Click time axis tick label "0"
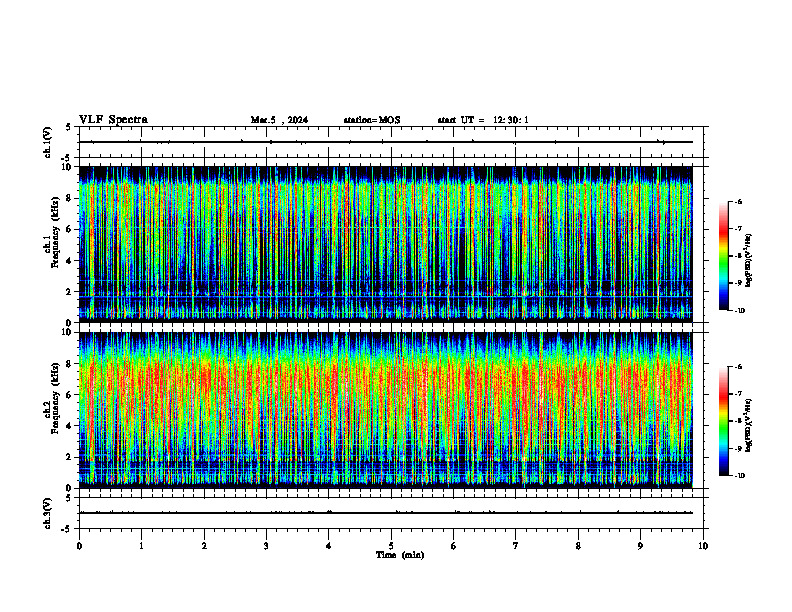Image resolution: width=792 pixels, height=612 pixels. 79,546
